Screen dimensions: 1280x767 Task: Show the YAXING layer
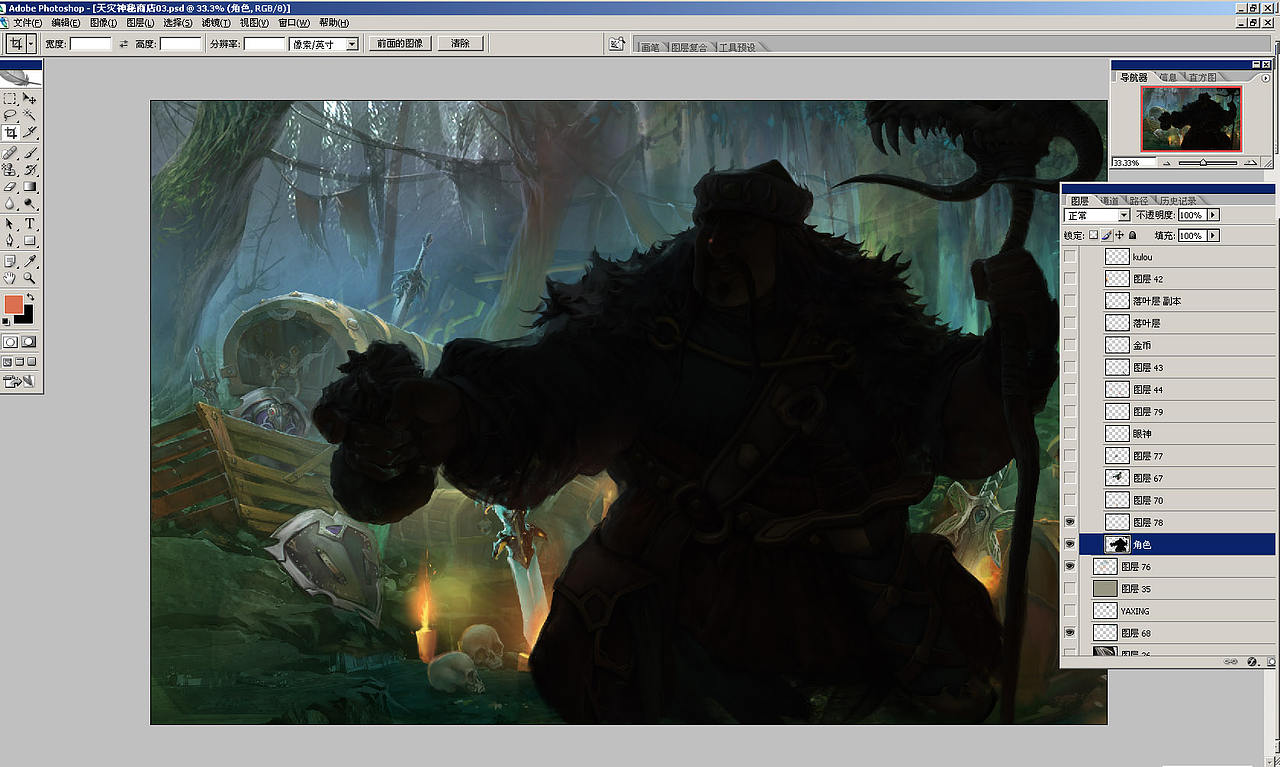pyautogui.click(x=1070, y=610)
